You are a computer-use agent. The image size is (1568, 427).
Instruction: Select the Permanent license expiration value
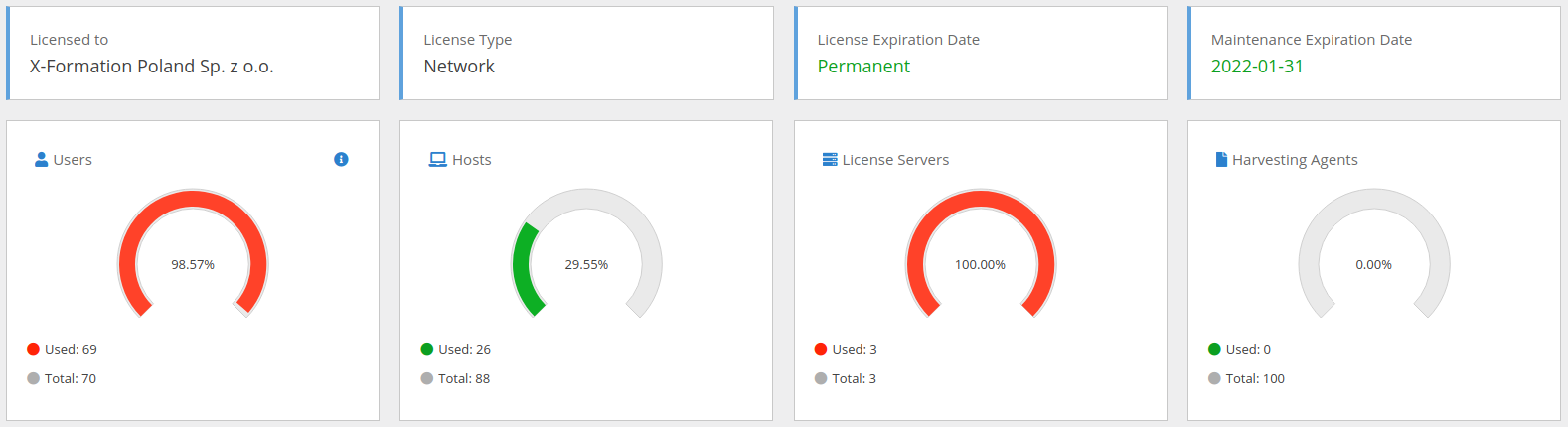tap(863, 67)
